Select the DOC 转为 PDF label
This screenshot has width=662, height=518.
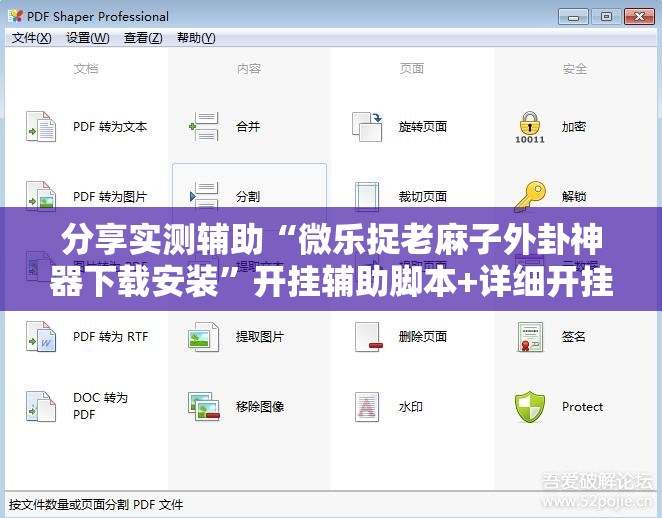point(100,406)
